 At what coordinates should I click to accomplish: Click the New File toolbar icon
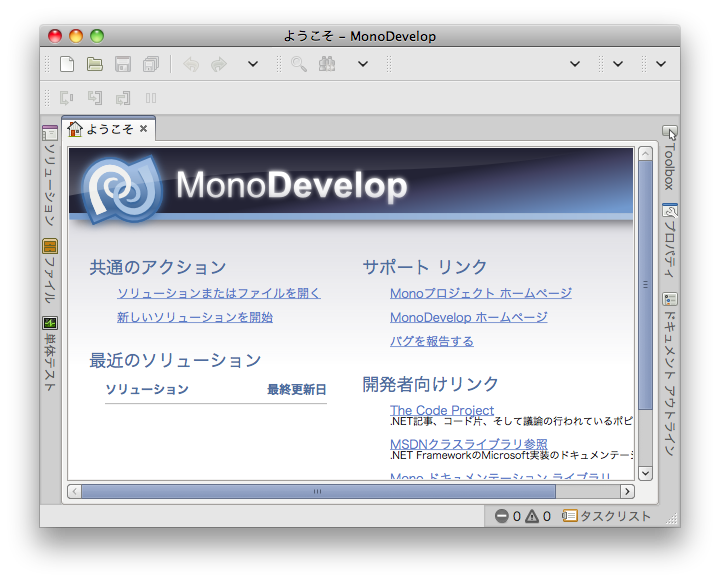click(67, 64)
